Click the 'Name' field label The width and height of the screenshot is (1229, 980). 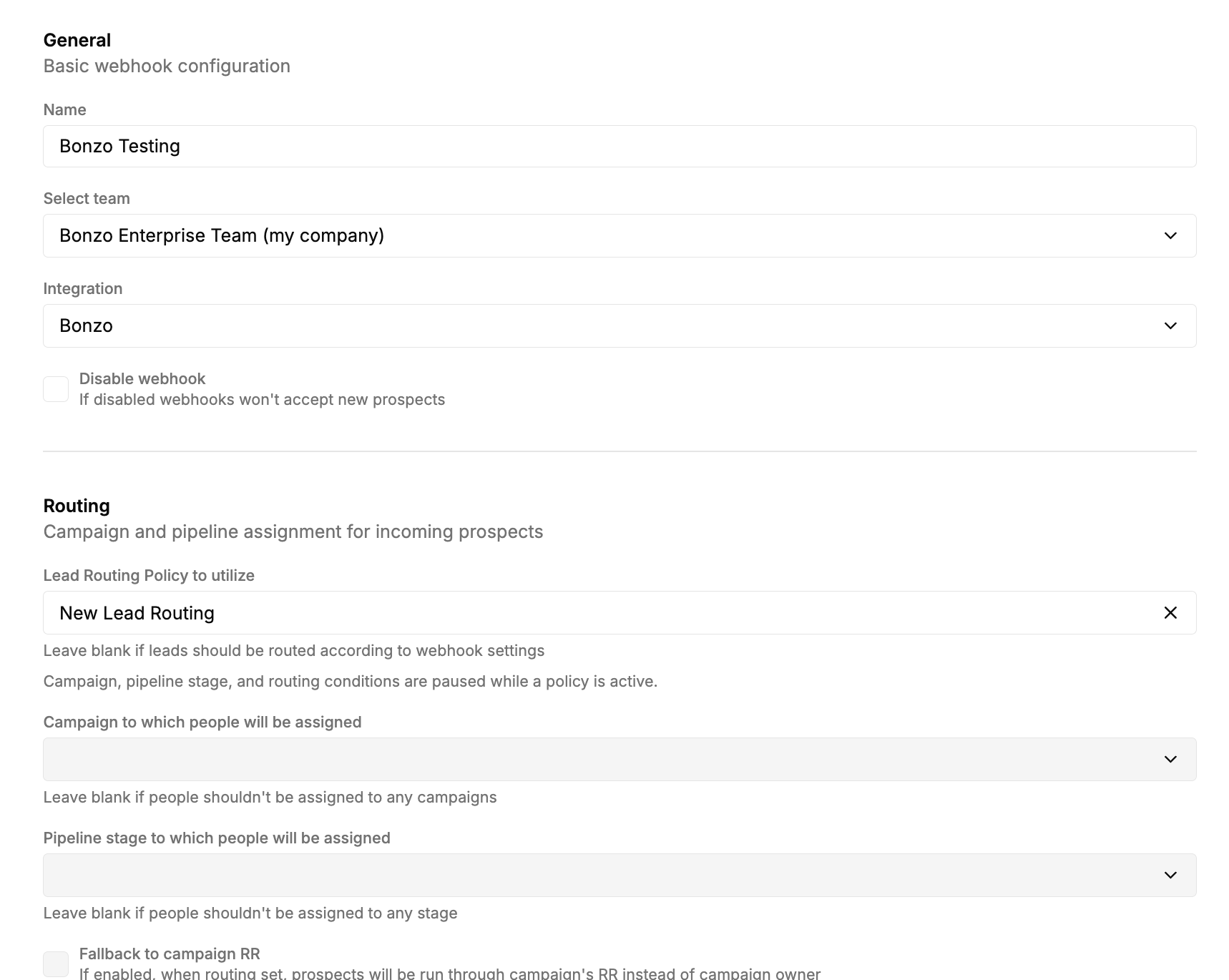point(64,109)
